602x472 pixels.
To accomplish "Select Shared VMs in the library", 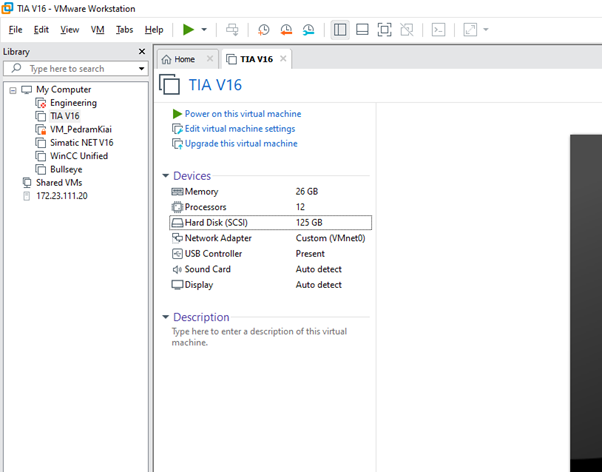I will tap(59, 182).
